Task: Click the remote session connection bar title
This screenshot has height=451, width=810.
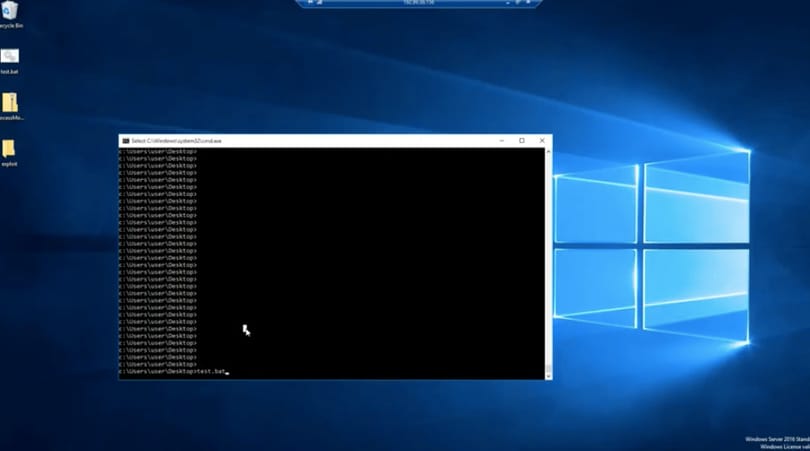Action: click(418, 3)
